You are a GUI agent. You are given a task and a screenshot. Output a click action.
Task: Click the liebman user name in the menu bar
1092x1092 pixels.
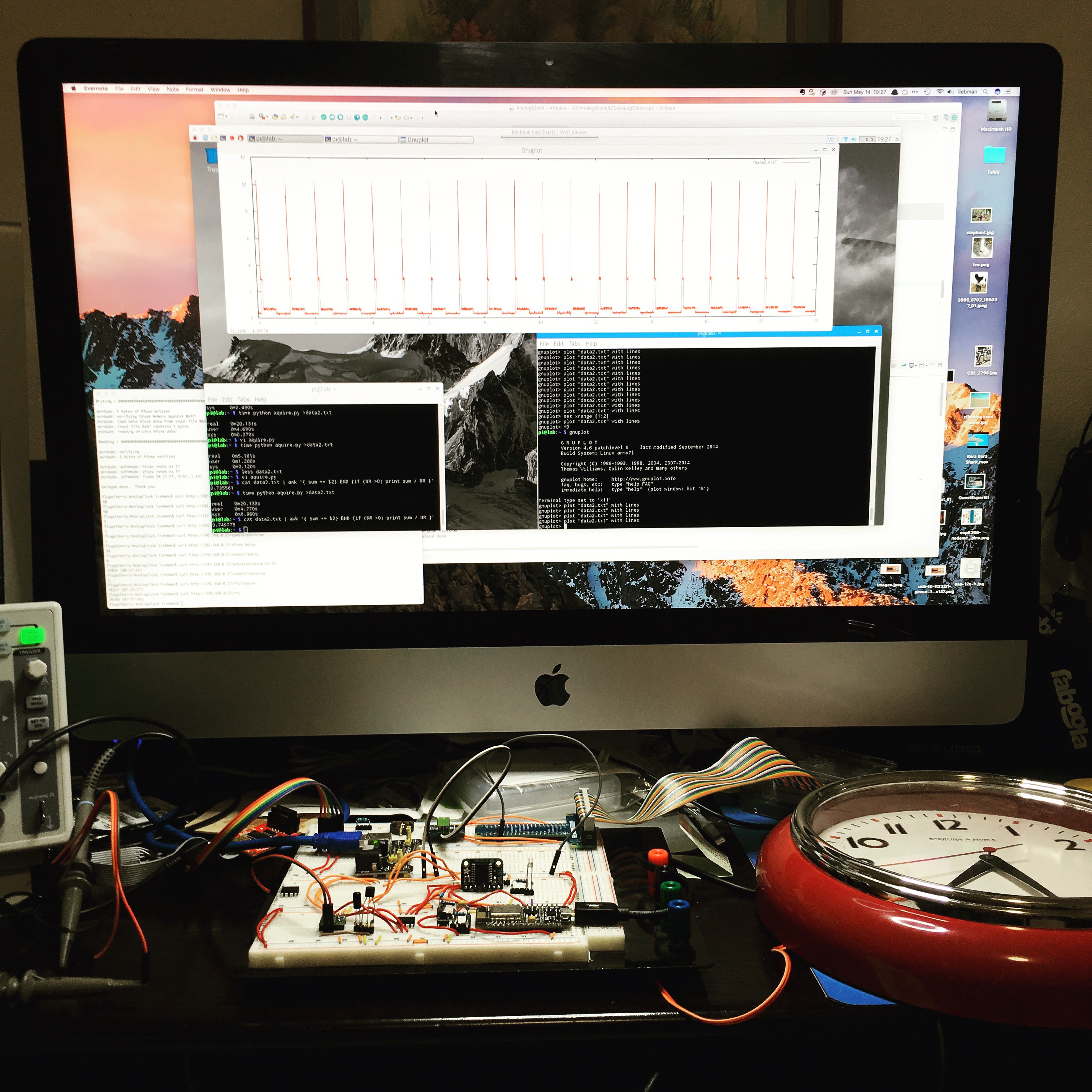pos(968,92)
